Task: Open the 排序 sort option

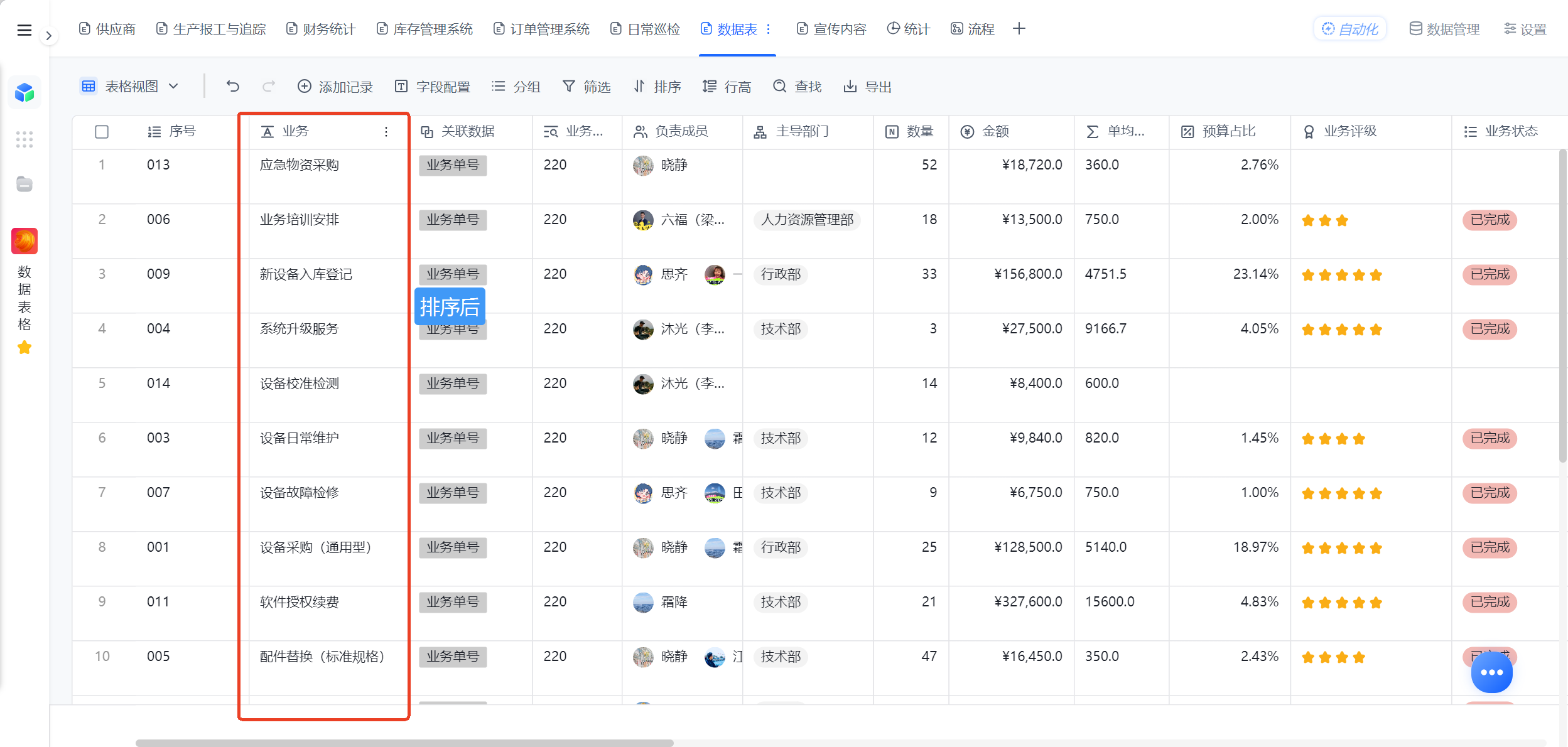Action: pyautogui.click(x=657, y=87)
